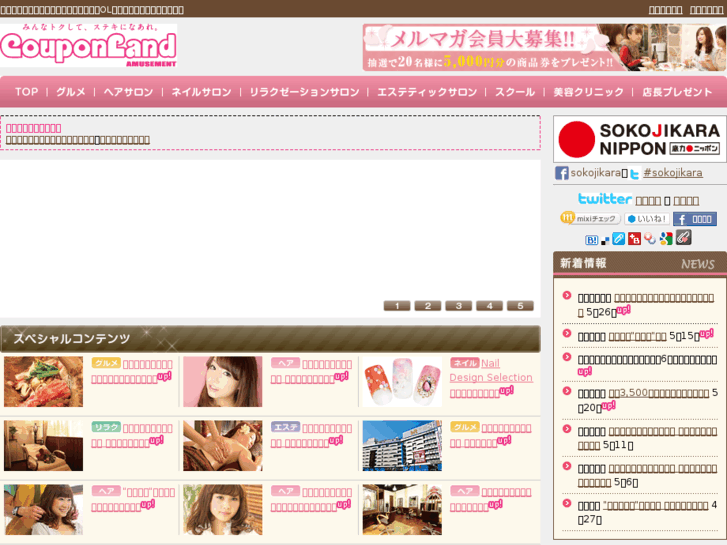Bookmark with the Hatena B! icon
727x545 pixels.
[591, 240]
